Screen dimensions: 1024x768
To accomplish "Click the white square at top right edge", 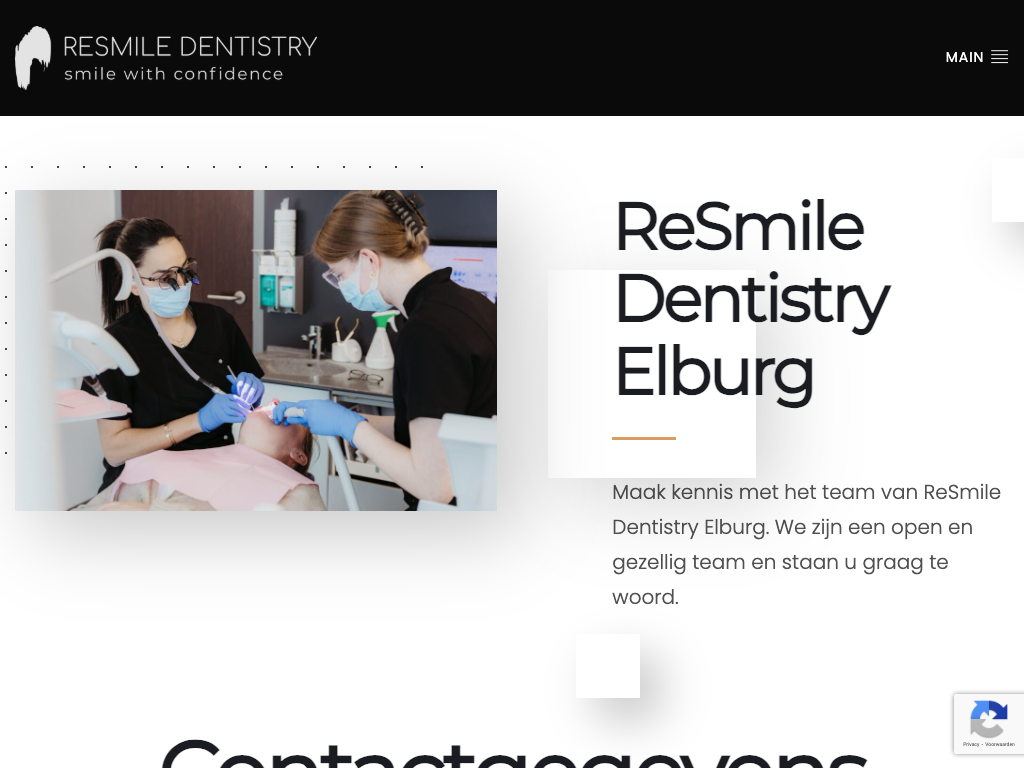I will pyautogui.click(x=1008, y=189).
